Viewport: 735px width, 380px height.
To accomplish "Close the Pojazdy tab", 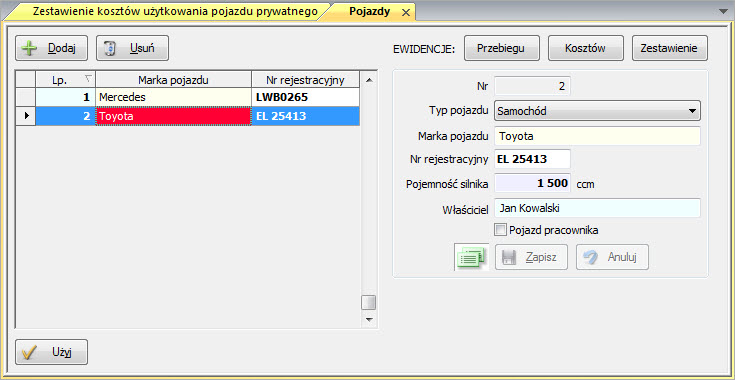I will pos(406,13).
